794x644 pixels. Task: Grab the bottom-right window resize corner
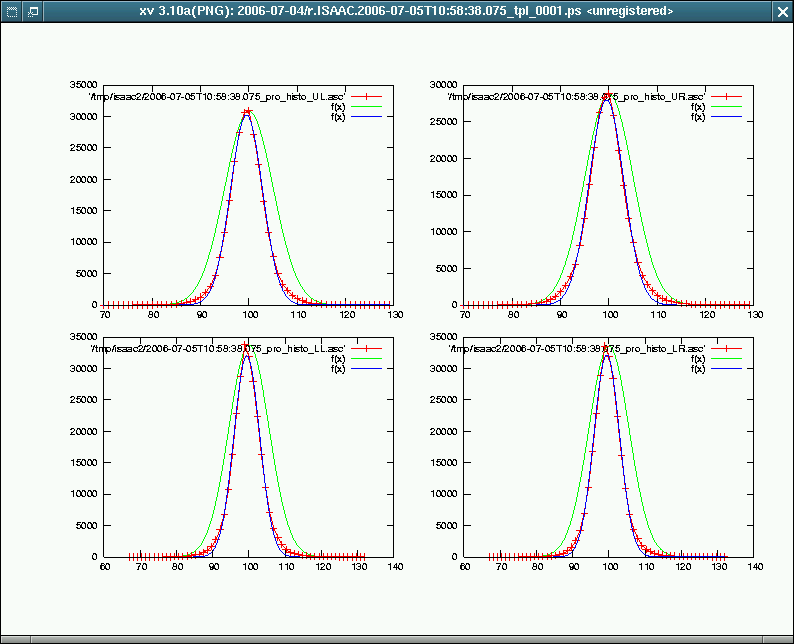pyautogui.click(x=788, y=638)
